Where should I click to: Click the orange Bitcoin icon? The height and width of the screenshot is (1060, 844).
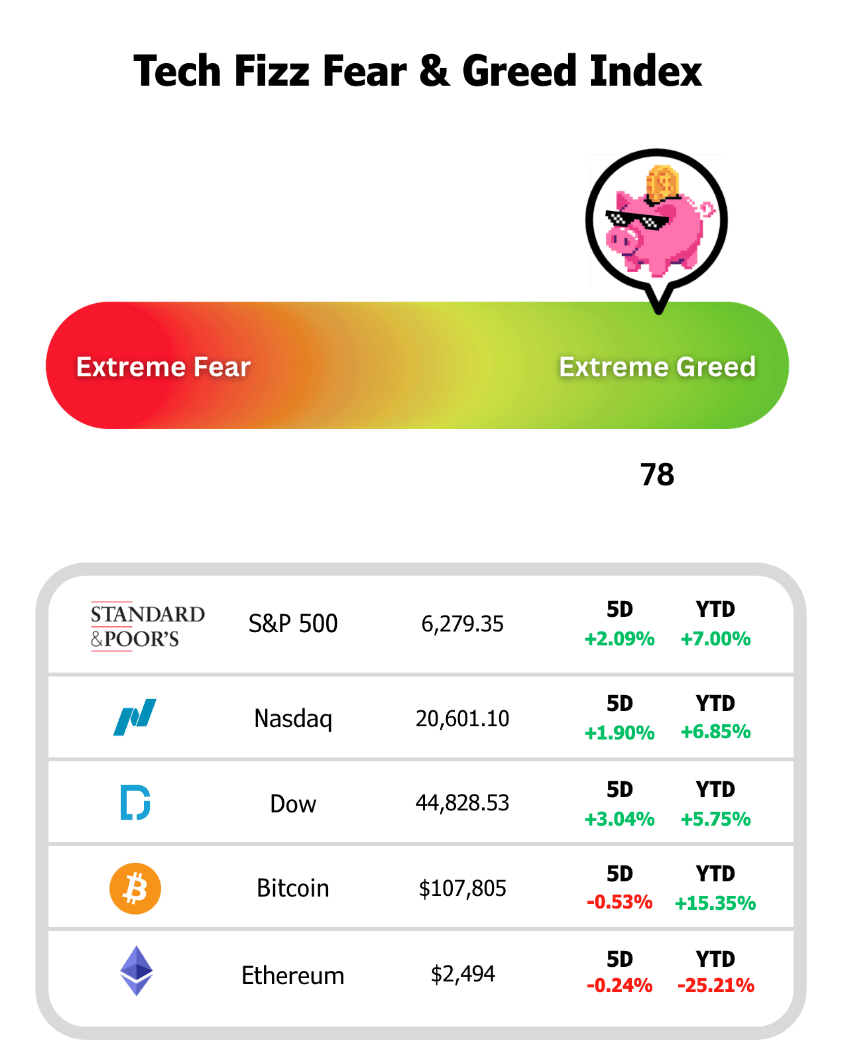pos(135,888)
